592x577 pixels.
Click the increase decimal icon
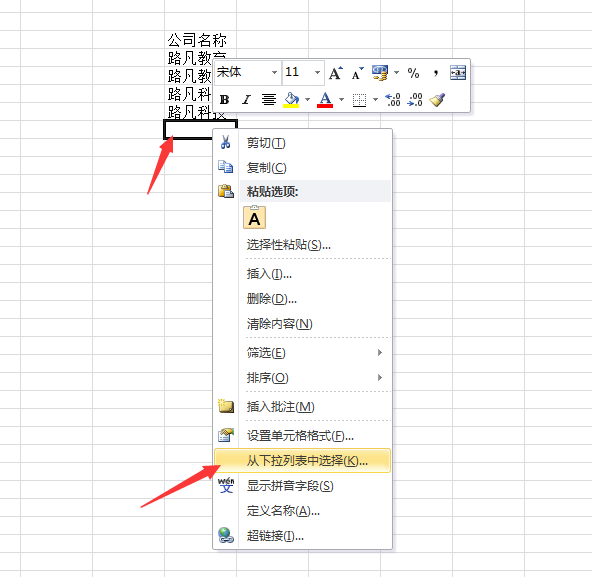click(x=393, y=100)
